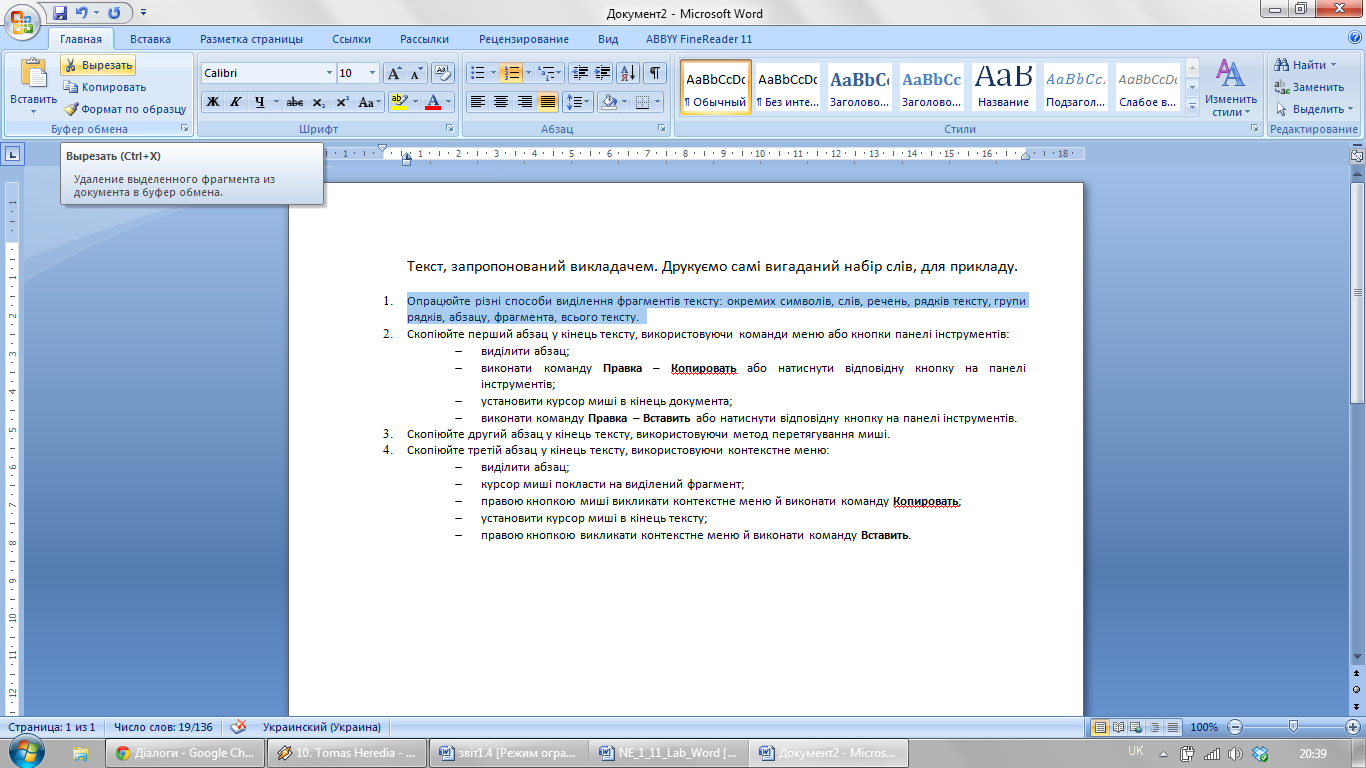Paste using the Вставить clipboard icon
The height and width of the screenshot is (768, 1366).
(x=34, y=72)
